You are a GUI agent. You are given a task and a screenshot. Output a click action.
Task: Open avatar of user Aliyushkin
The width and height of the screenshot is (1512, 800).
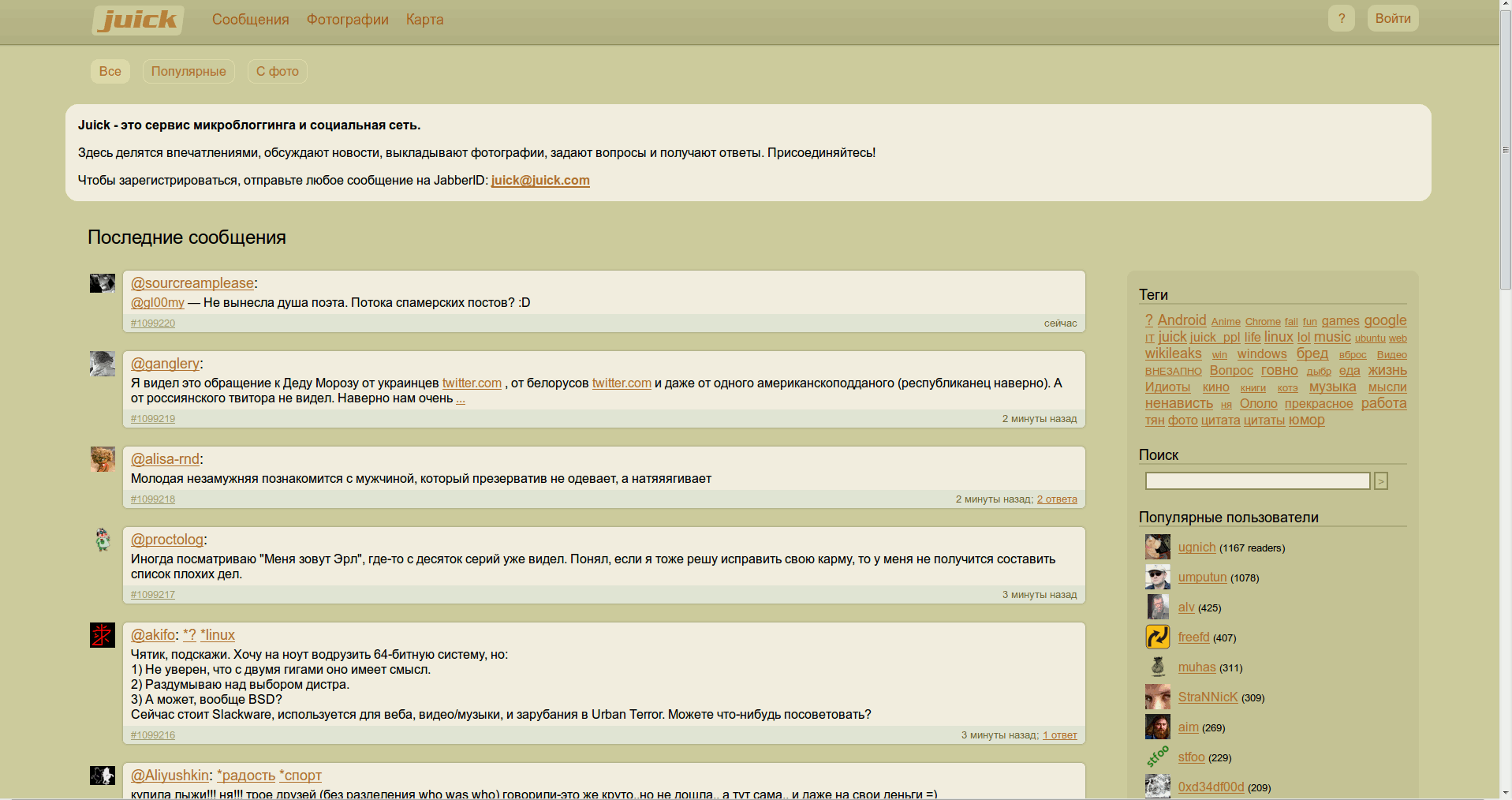(103, 775)
